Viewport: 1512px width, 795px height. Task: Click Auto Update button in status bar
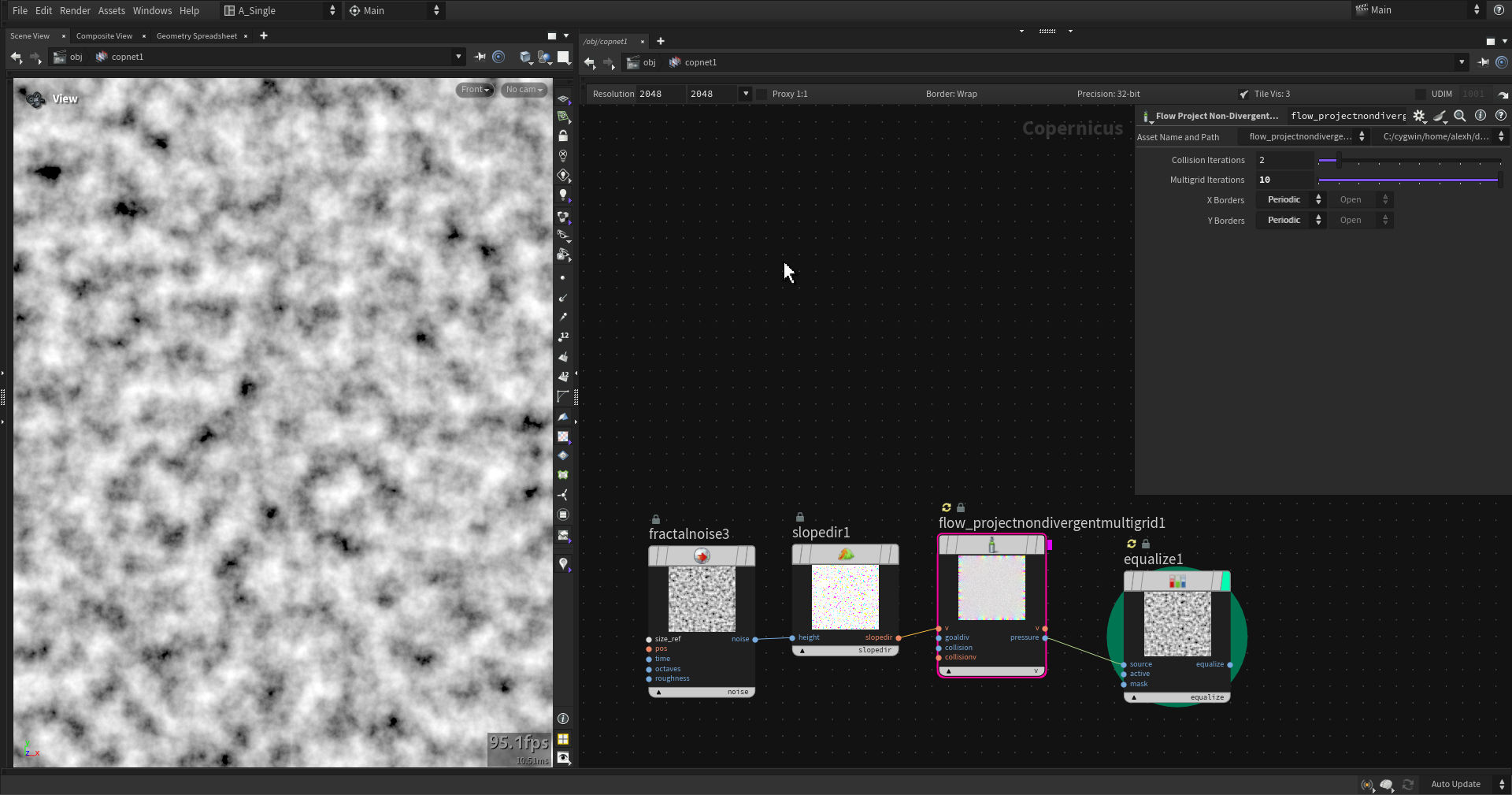click(1455, 784)
